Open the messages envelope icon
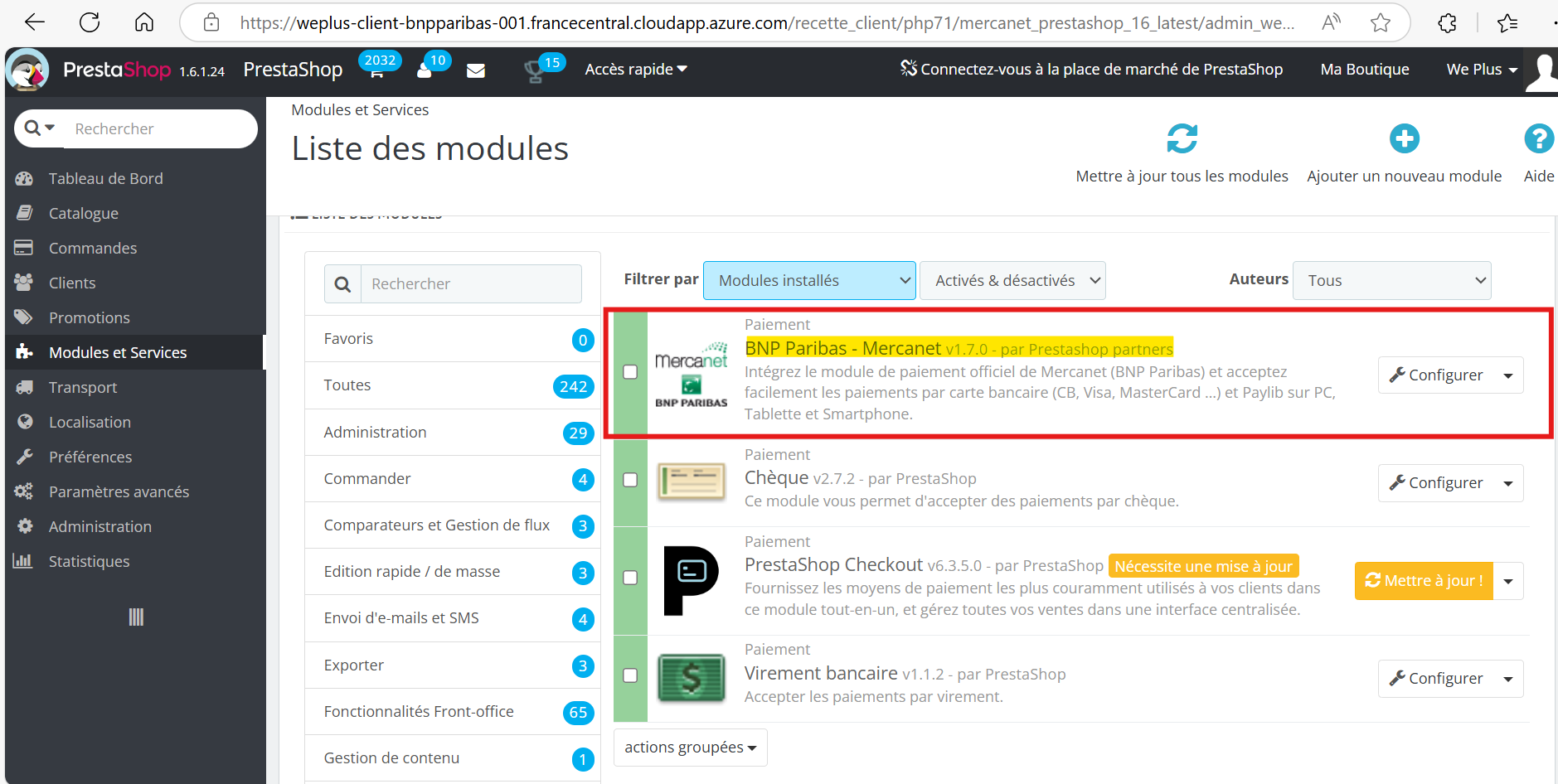The width and height of the screenshot is (1558, 784). 476,71
